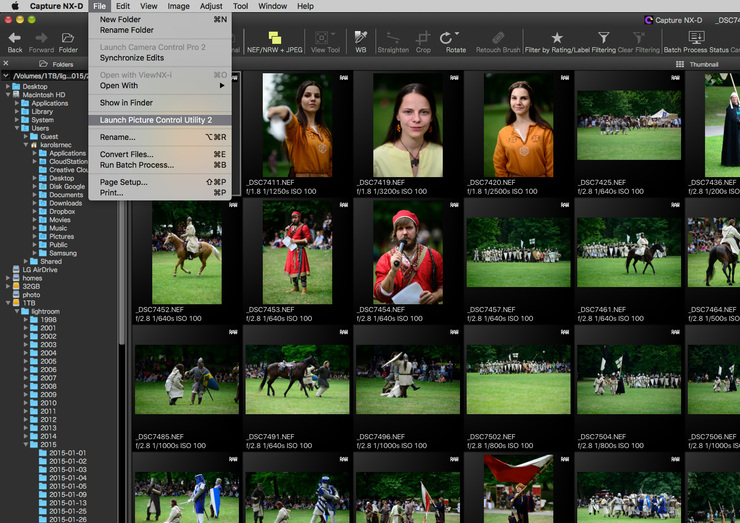The height and width of the screenshot is (523, 740).
Task: Click the Back arrow icon
Action: click(15, 38)
